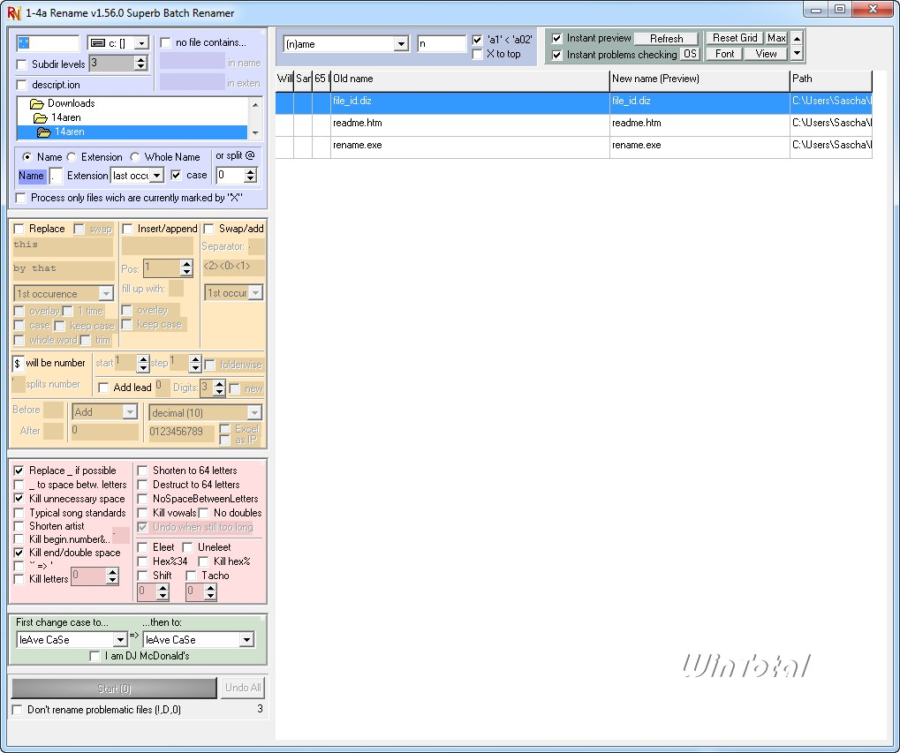
Task: Enable the Add lead checkbox
Action: 103,388
